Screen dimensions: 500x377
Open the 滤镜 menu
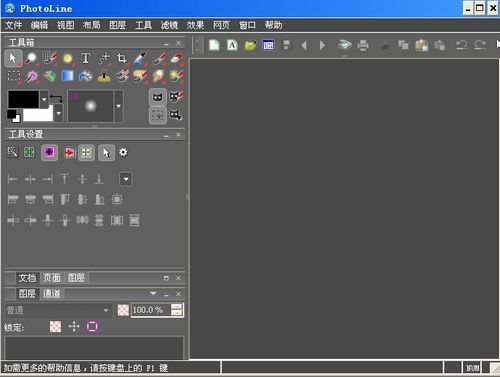[169, 25]
